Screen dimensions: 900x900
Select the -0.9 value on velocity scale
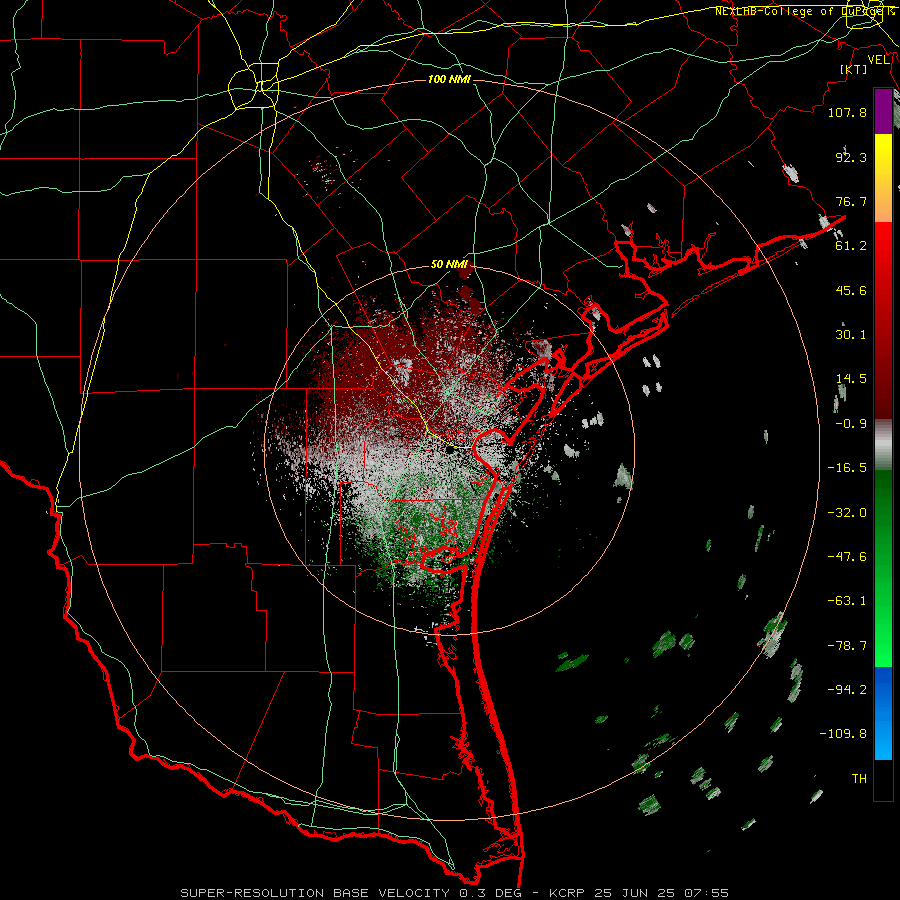pos(851,424)
